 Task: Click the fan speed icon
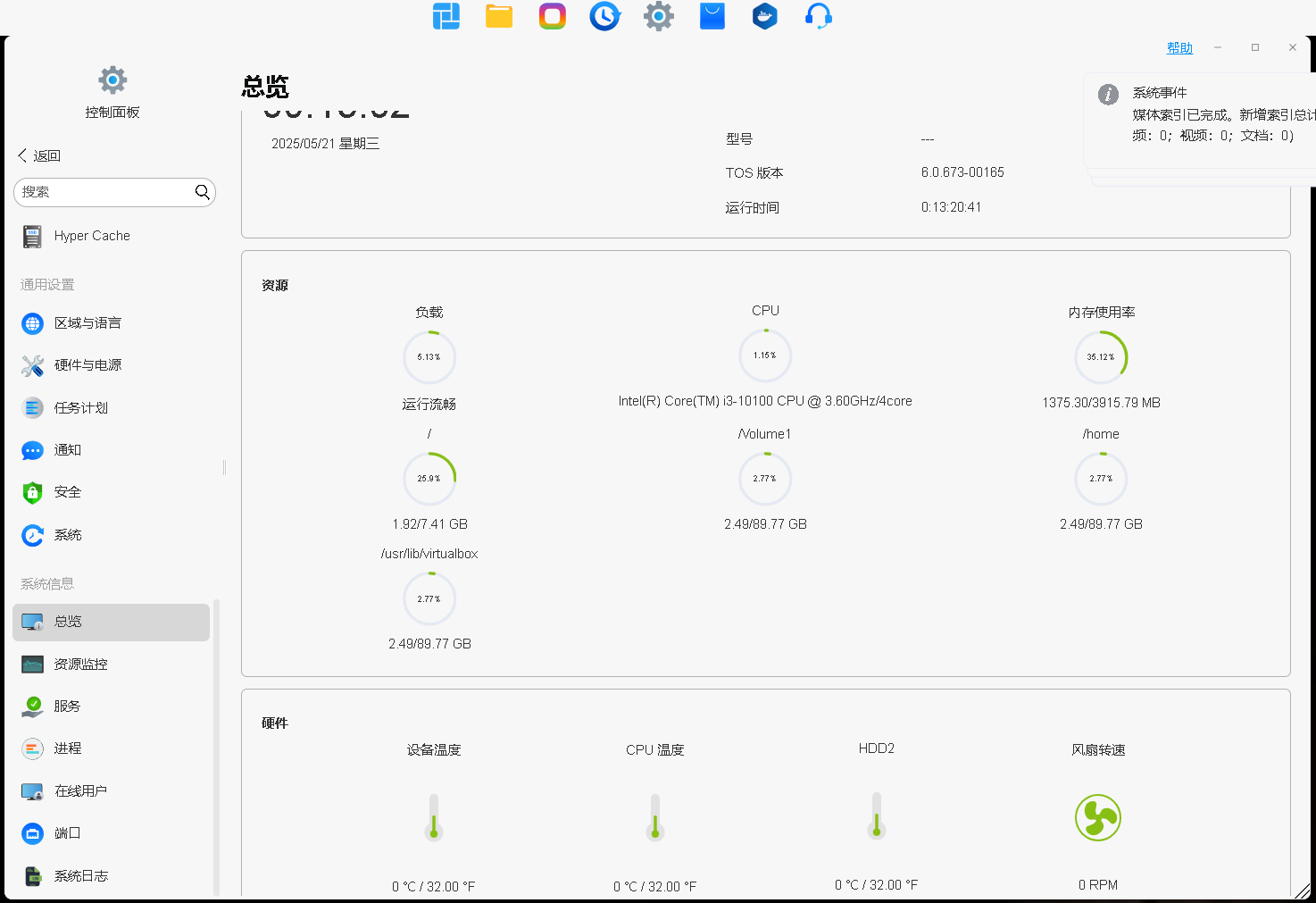(1098, 817)
